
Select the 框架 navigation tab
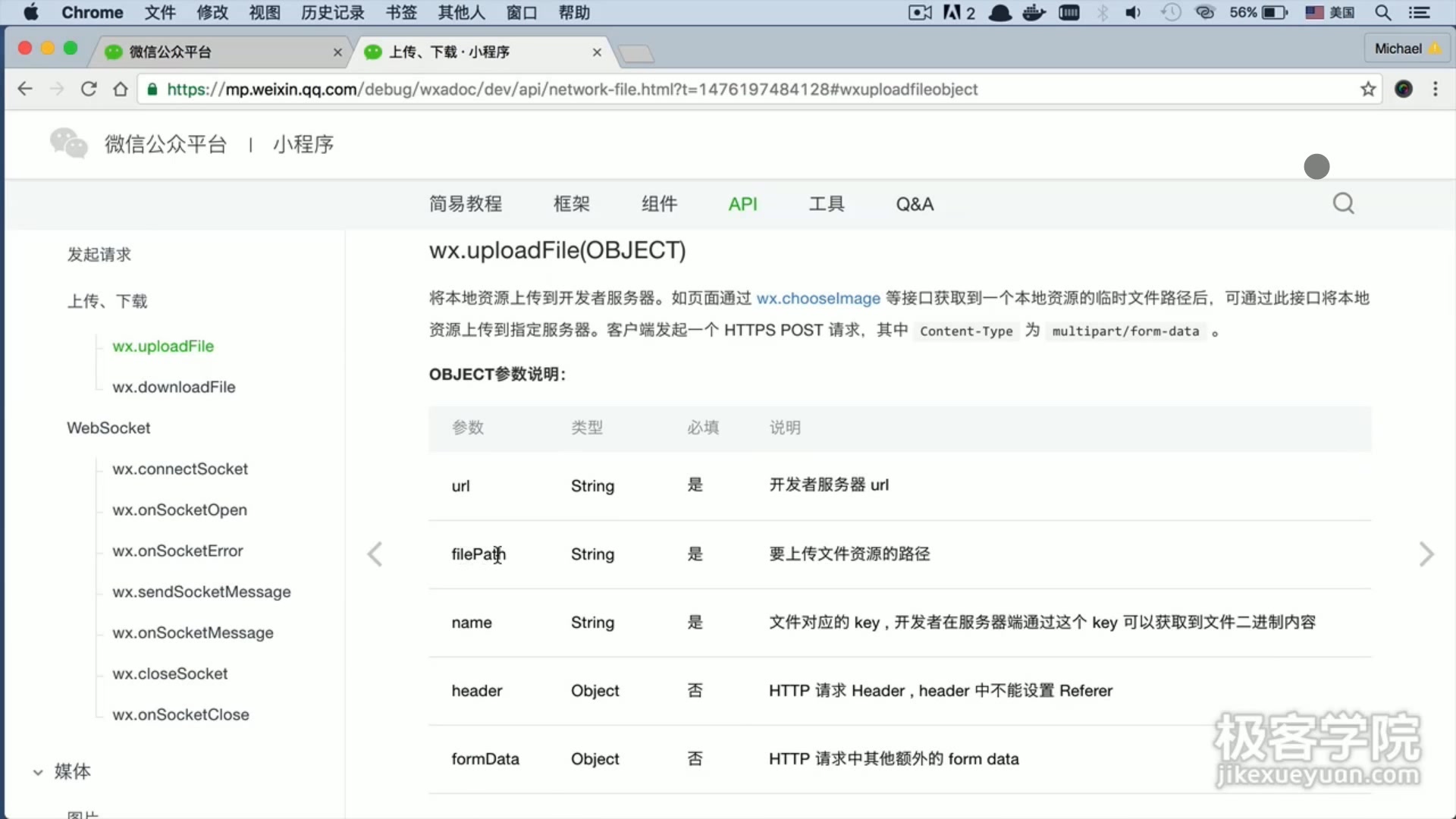(x=572, y=203)
